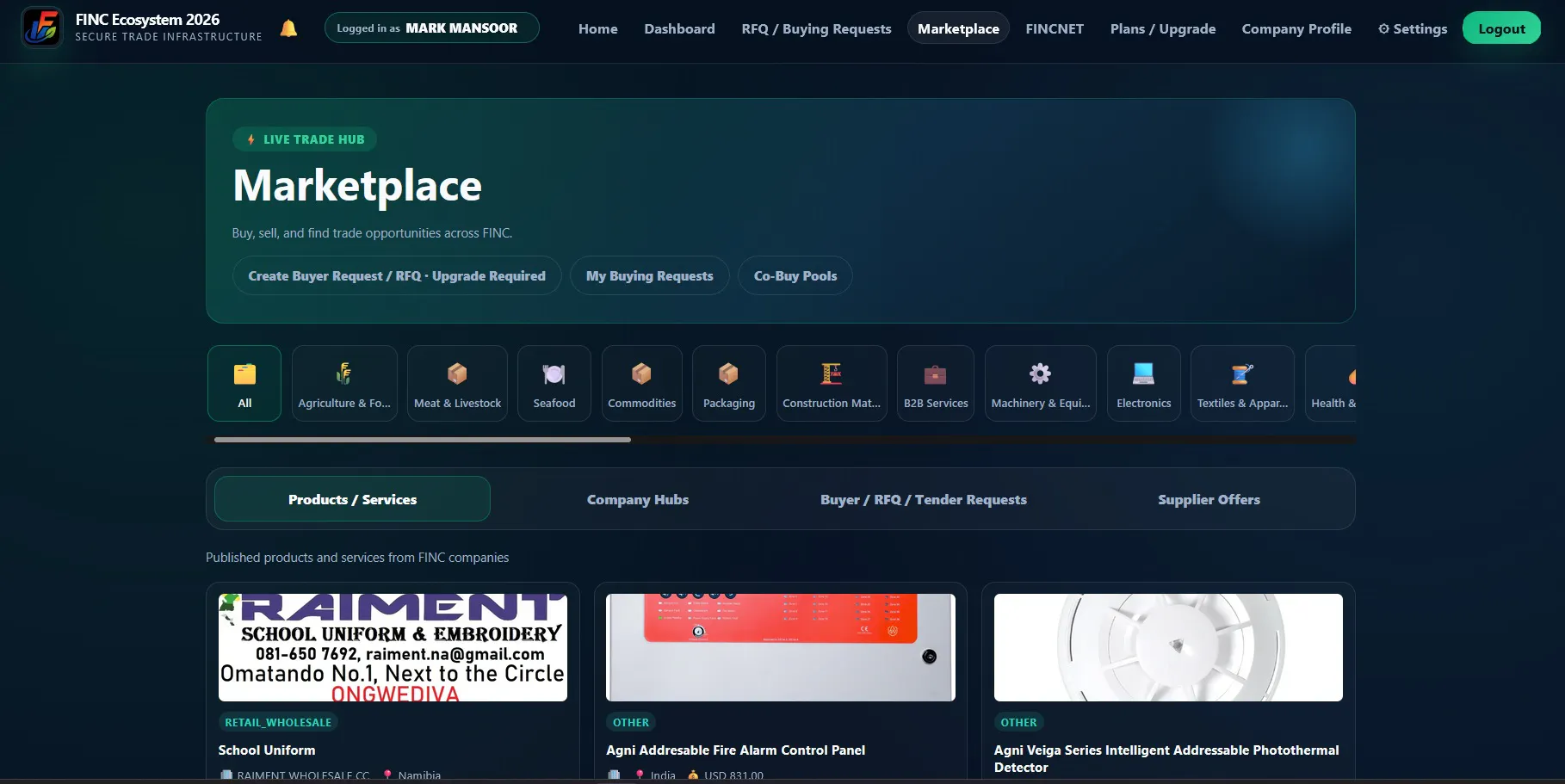Select the Marketplace nav item
The image size is (1565, 784).
958,28
